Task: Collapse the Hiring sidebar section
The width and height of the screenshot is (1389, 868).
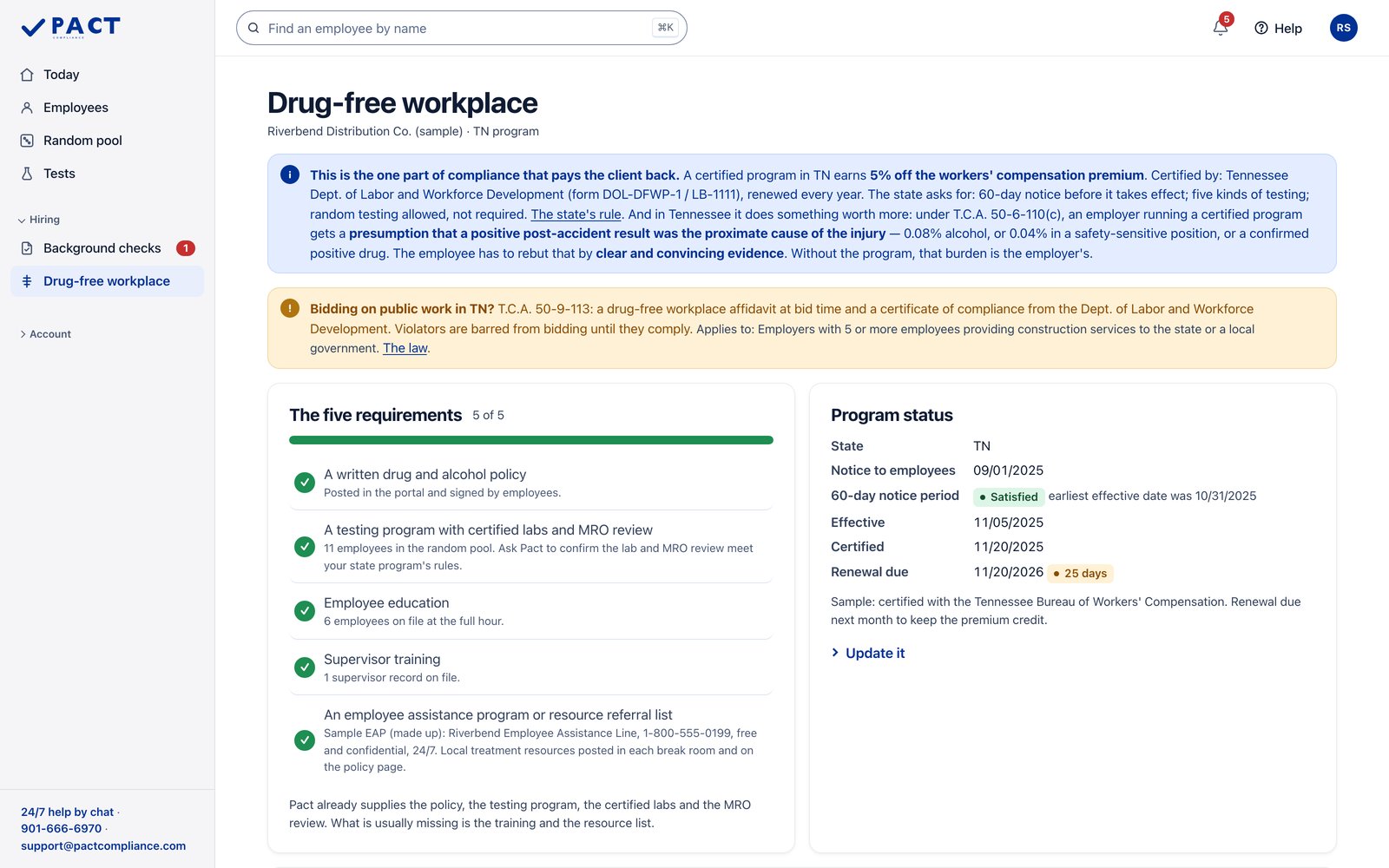Action: click(39, 220)
